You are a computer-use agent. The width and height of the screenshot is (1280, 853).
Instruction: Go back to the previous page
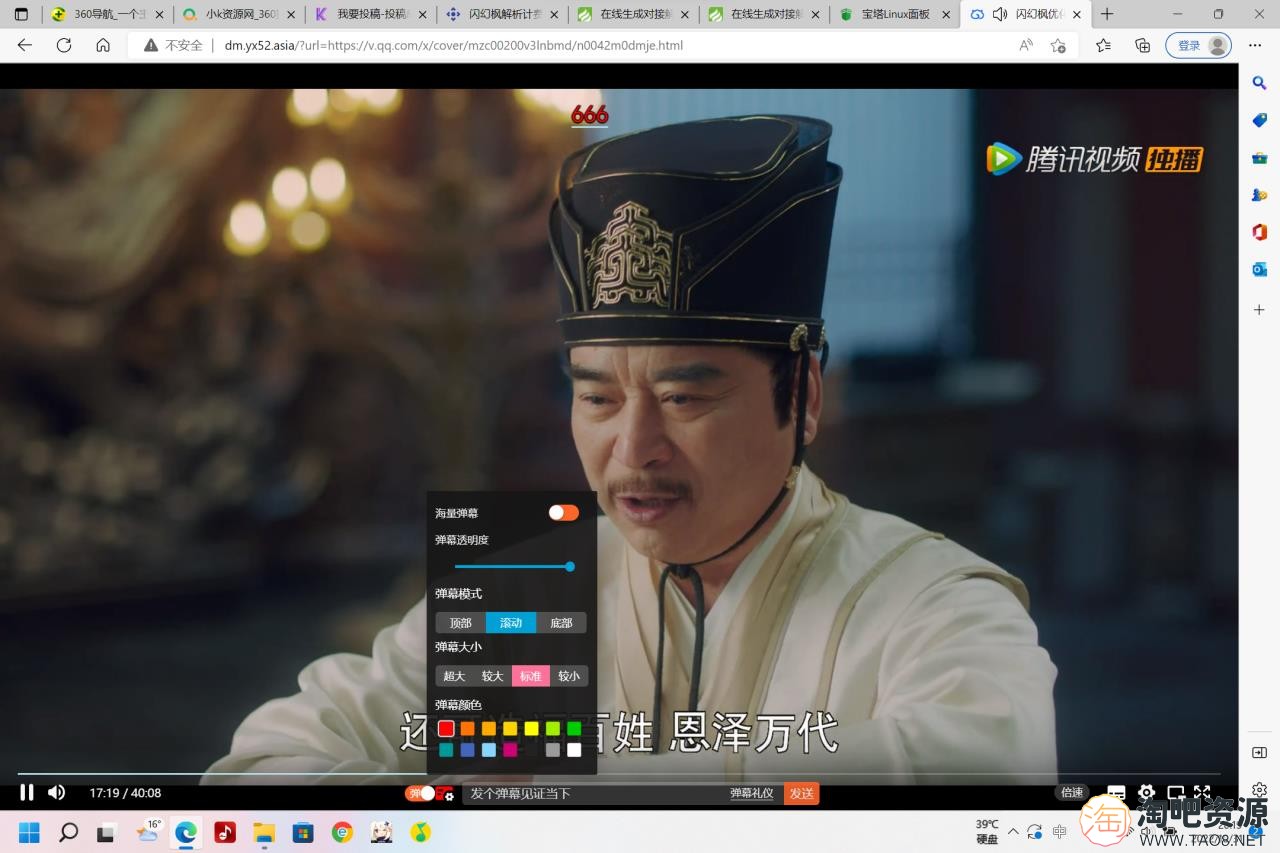pos(25,45)
